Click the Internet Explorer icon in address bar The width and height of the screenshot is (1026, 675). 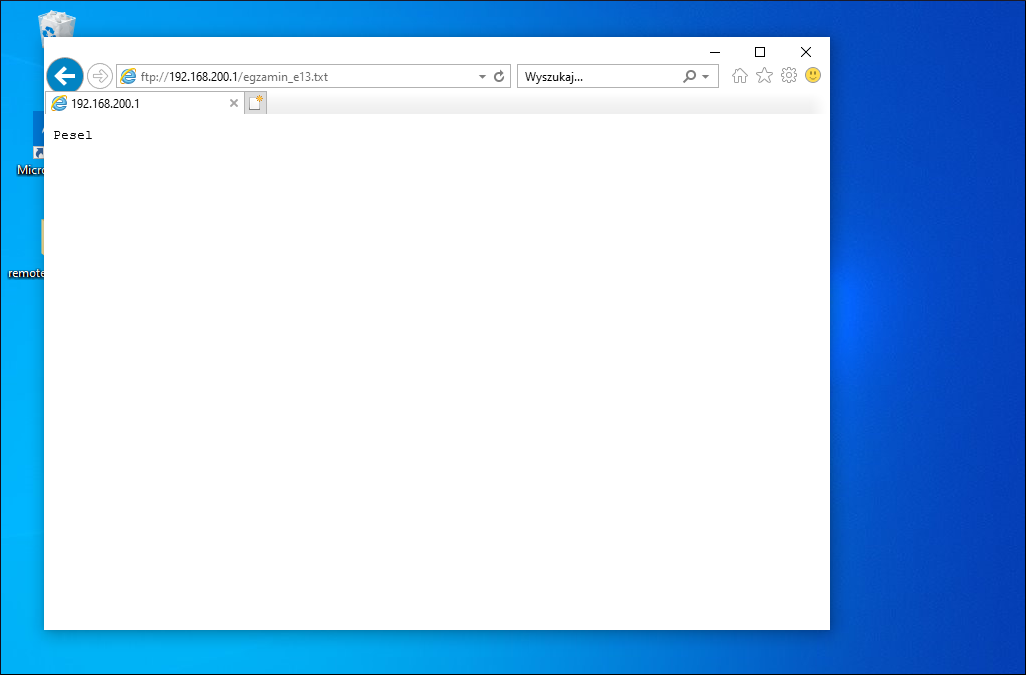coord(128,77)
